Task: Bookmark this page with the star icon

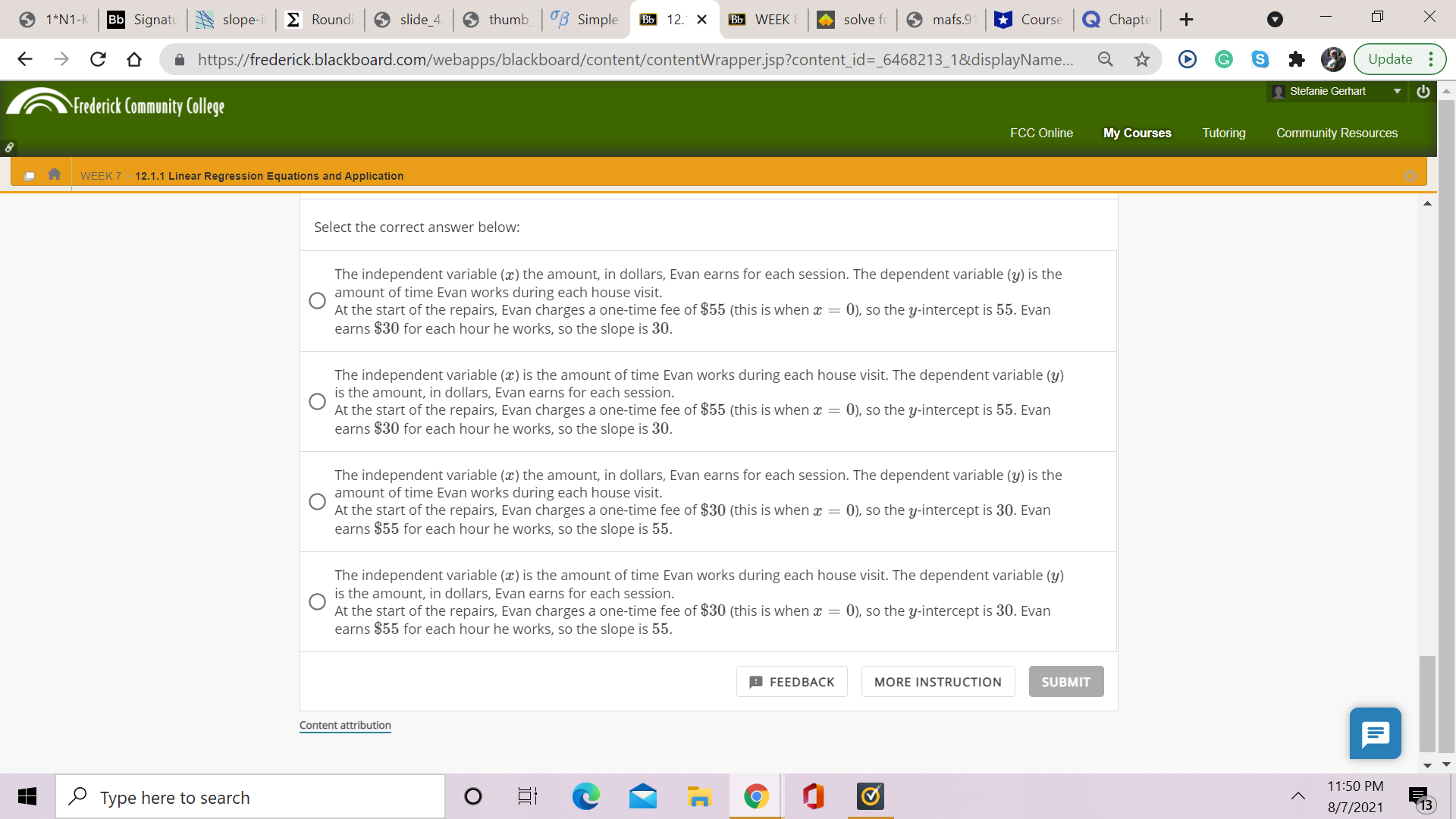Action: pyautogui.click(x=1141, y=59)
